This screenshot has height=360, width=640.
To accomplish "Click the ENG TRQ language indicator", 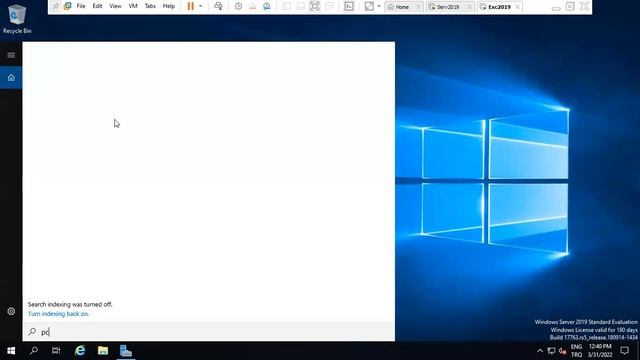I will pos(576,351).
